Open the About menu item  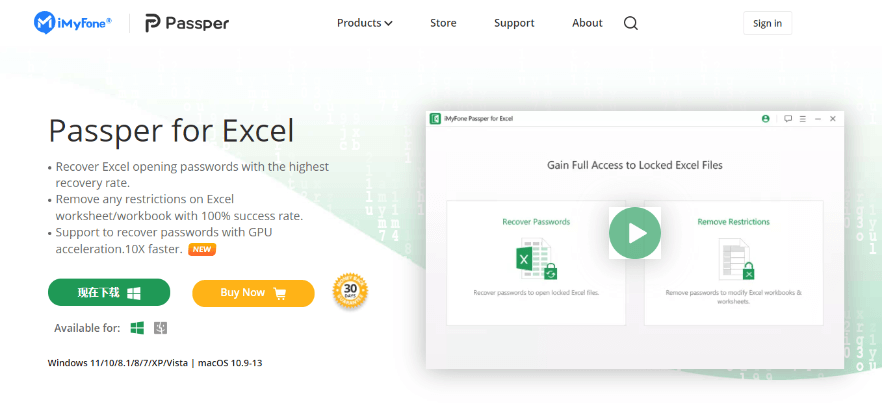(x=587, y=23)
